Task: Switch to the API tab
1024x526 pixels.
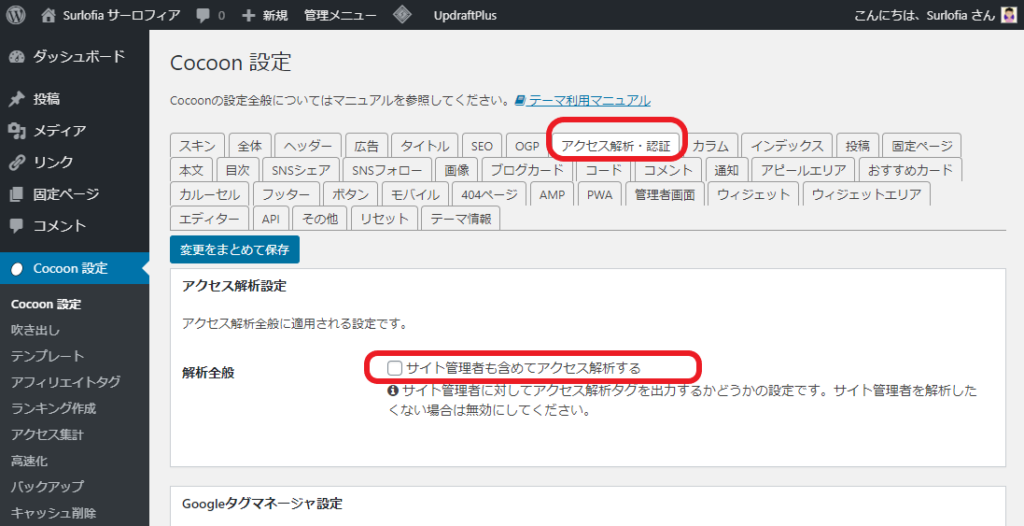Action: coord(270,219)
